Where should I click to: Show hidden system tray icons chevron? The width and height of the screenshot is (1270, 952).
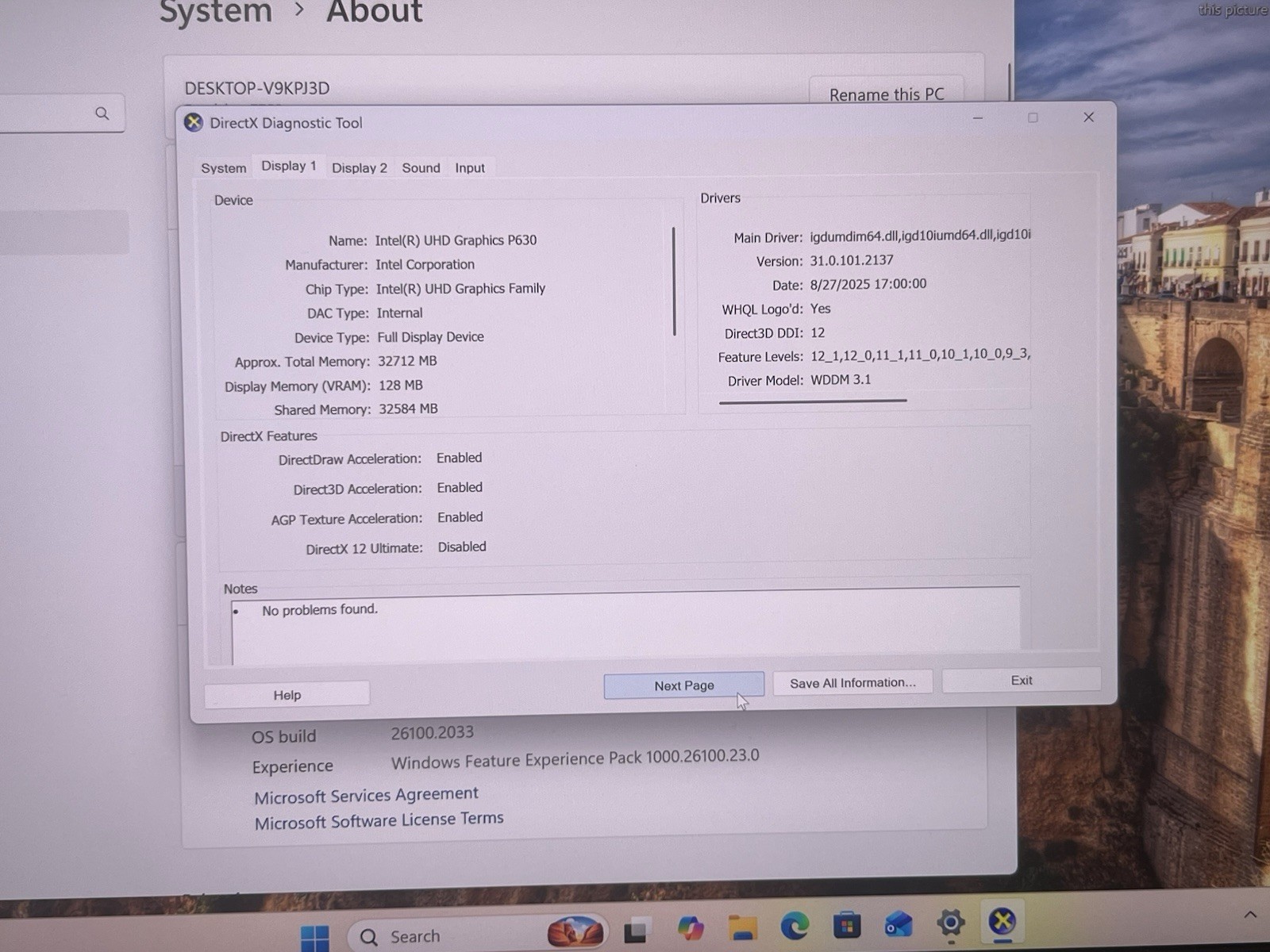(1250, 915)
